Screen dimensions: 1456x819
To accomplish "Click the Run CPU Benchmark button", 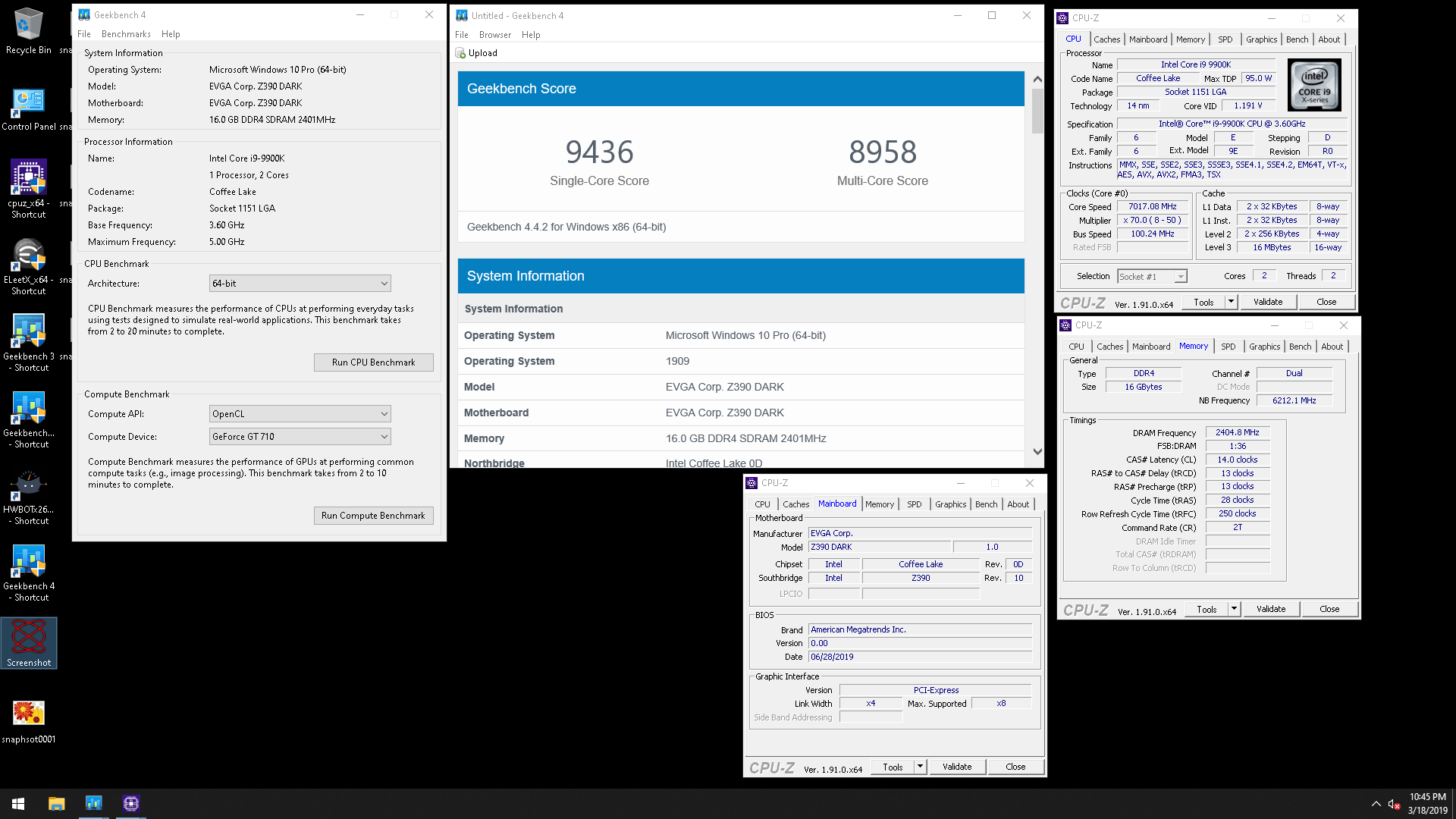I will tap(373, 362).
